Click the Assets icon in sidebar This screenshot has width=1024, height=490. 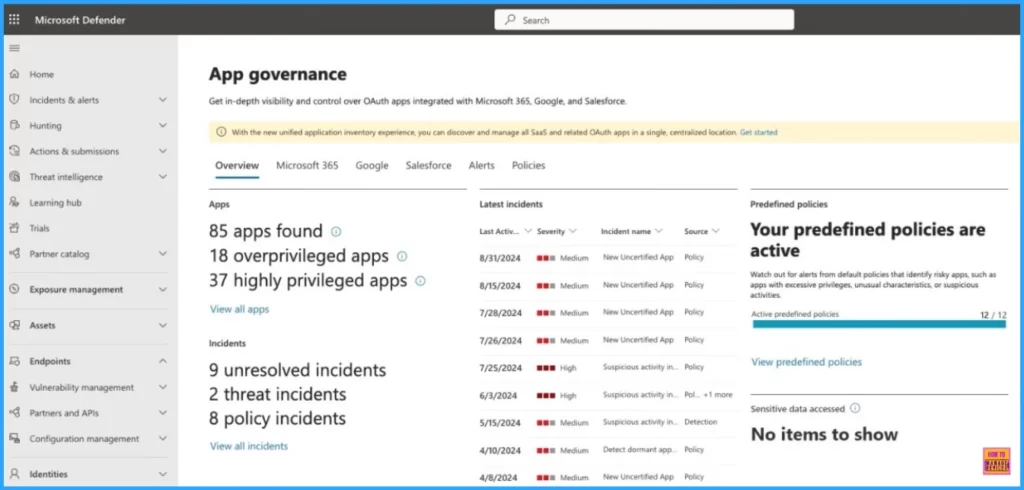(14, 325)
